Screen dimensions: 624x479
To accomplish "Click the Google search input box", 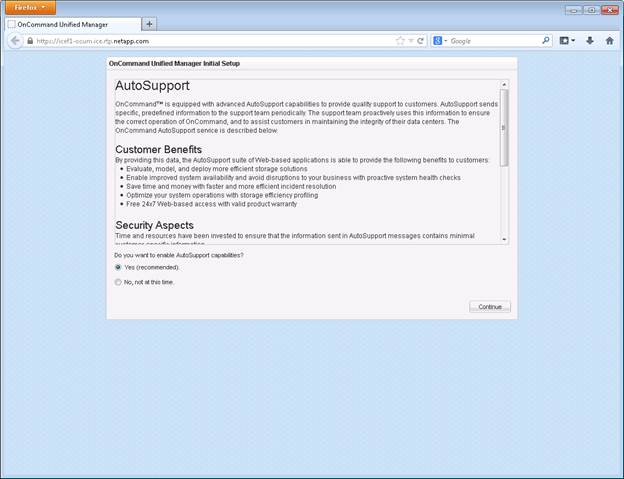I will coord(495,41).
